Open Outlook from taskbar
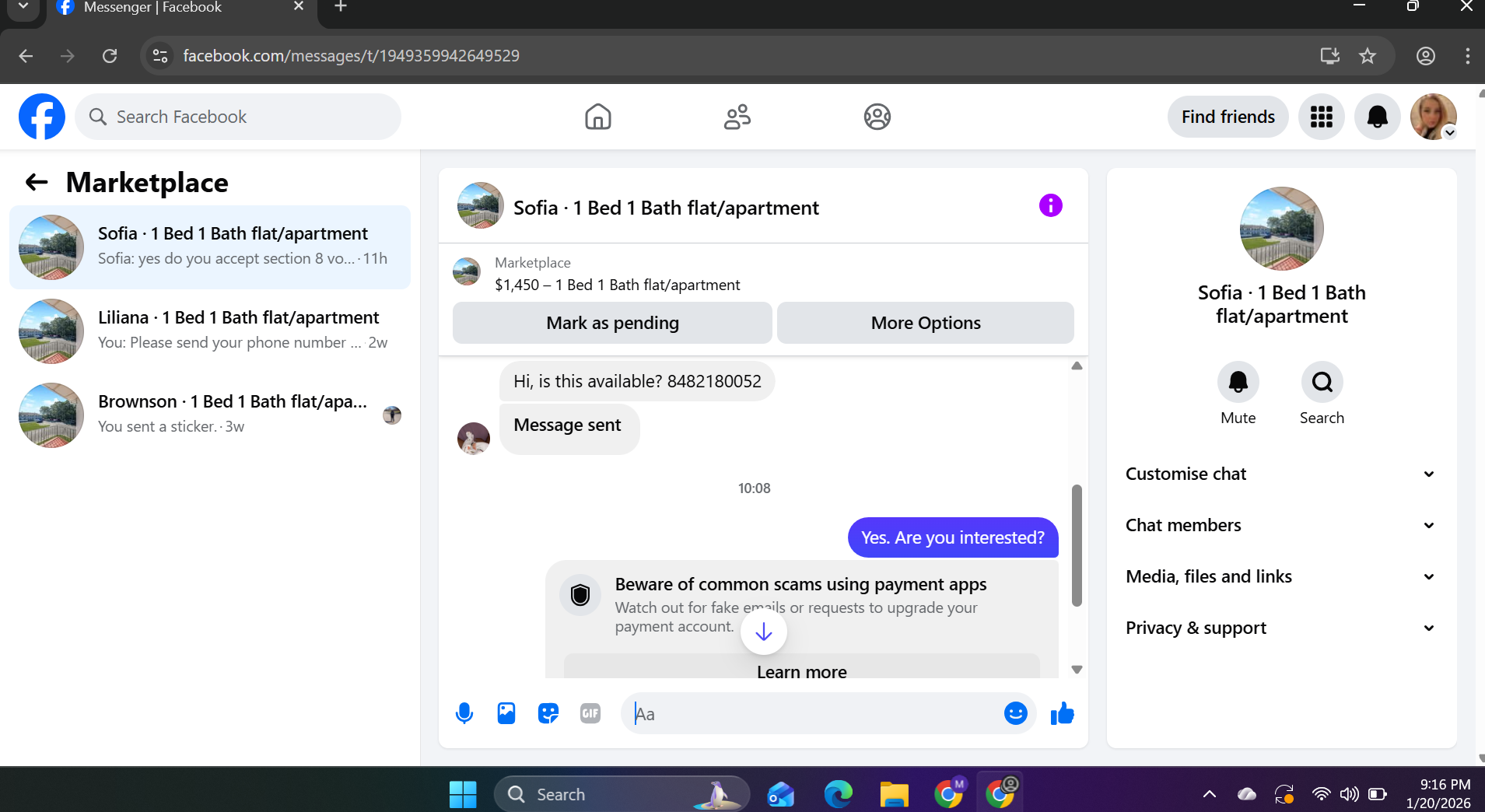 [781, 794]
